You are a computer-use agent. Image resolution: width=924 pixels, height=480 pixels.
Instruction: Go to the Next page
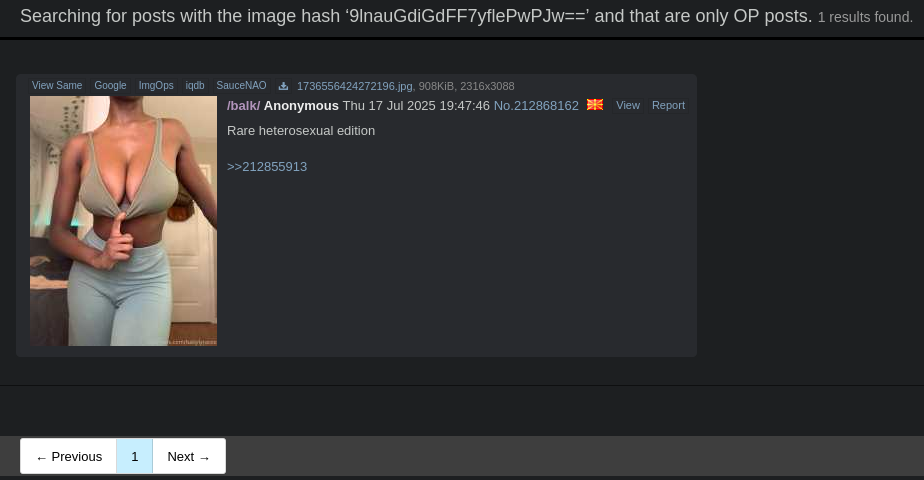(189, 456)
